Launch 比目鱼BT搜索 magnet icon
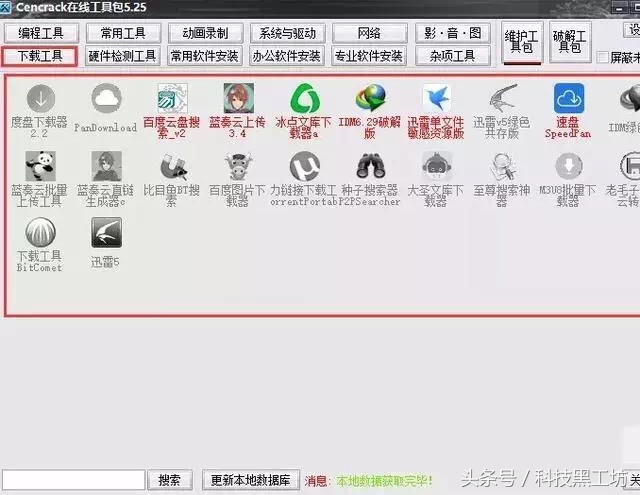 tap(172, 166)
